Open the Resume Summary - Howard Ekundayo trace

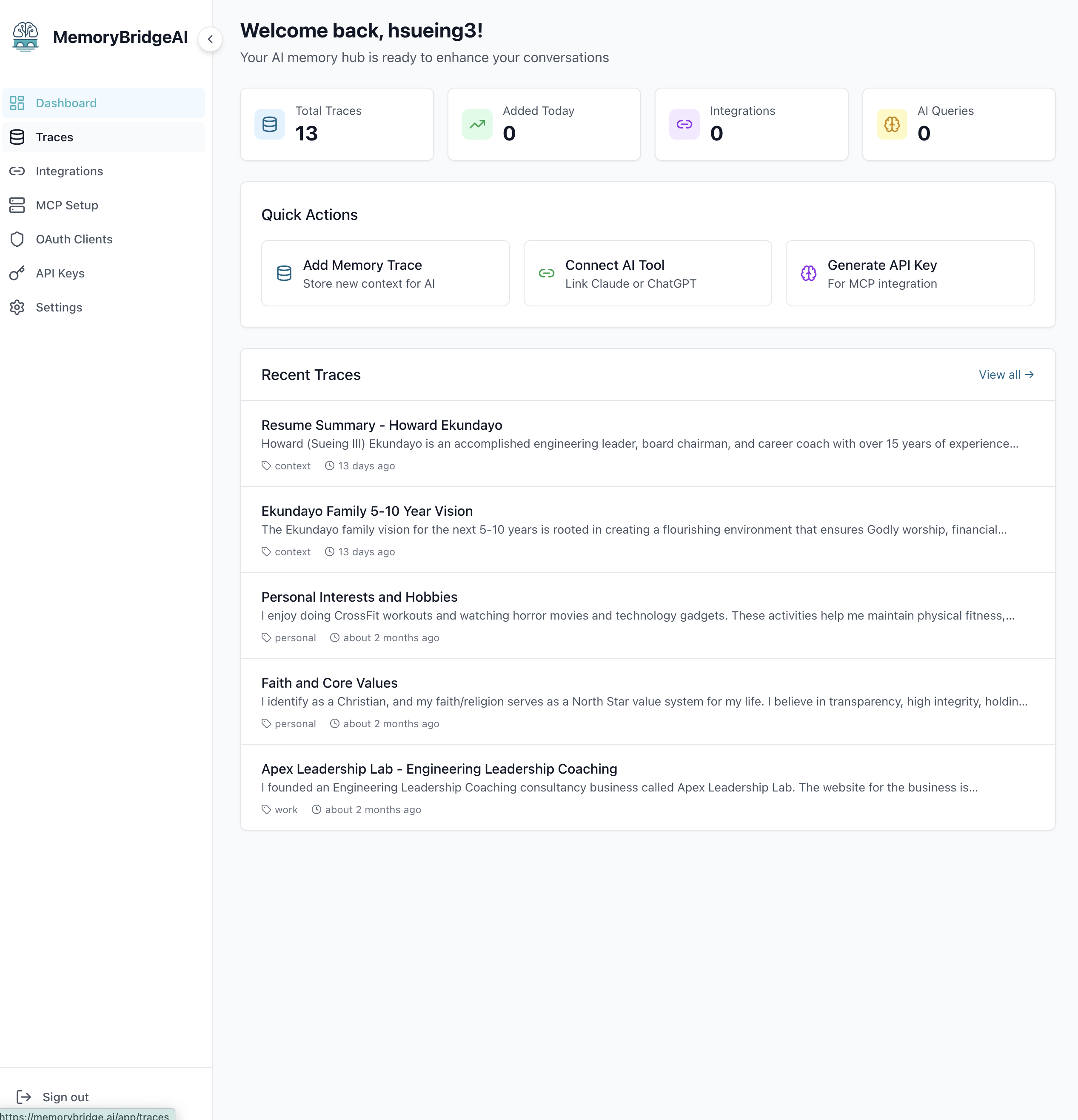click(382, 425)
